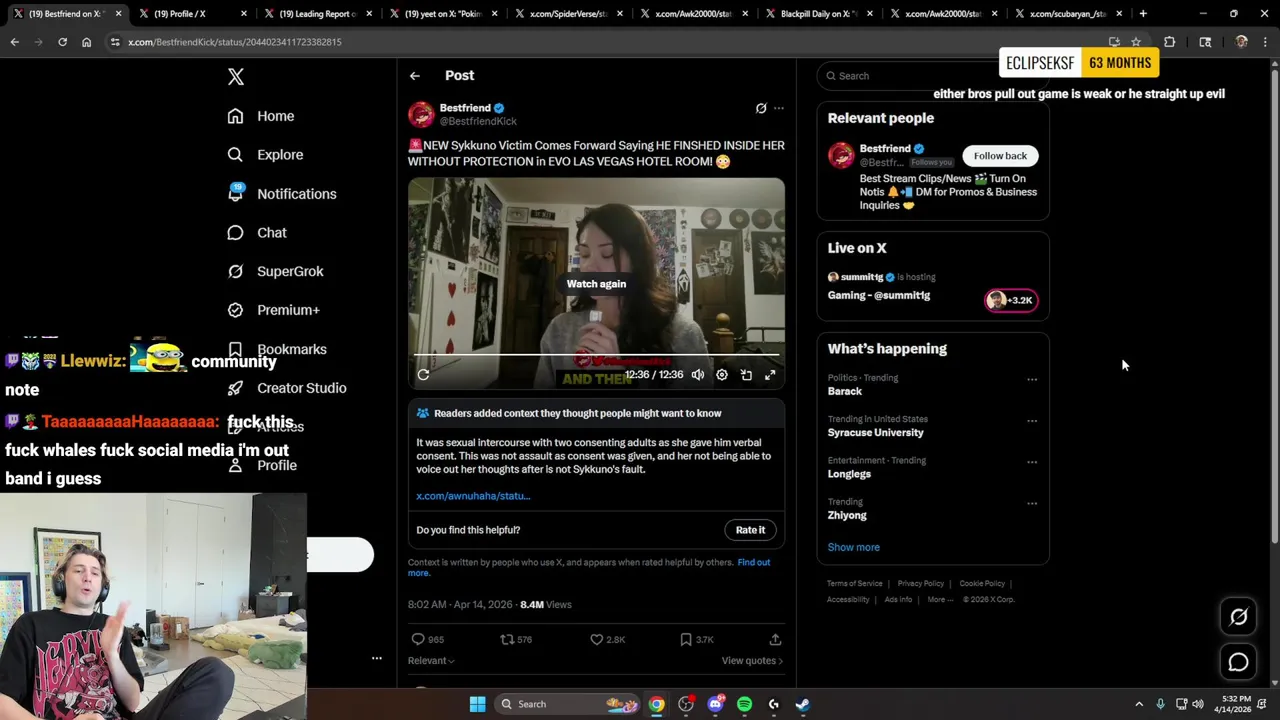
Task: Open the video settings gear
Action: [722, 375]
